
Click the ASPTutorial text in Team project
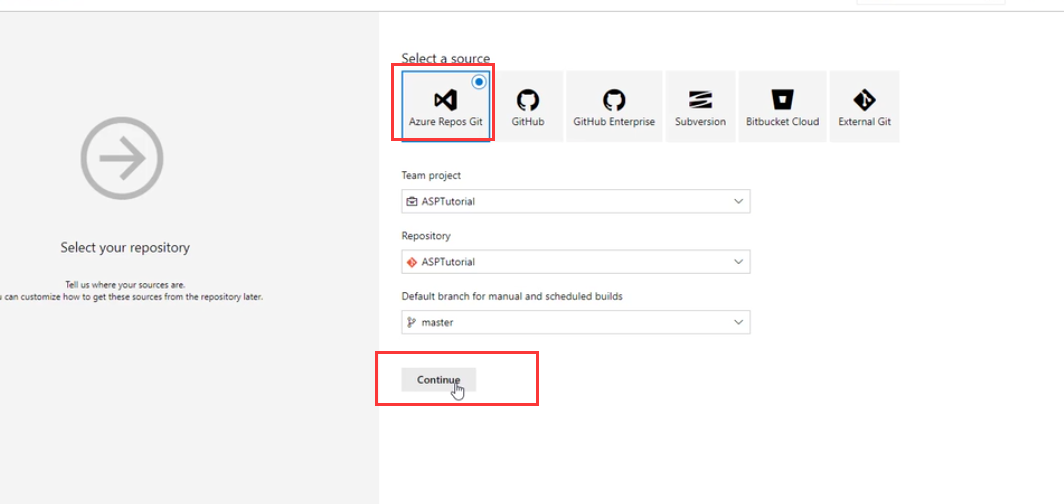coord(448,201)
